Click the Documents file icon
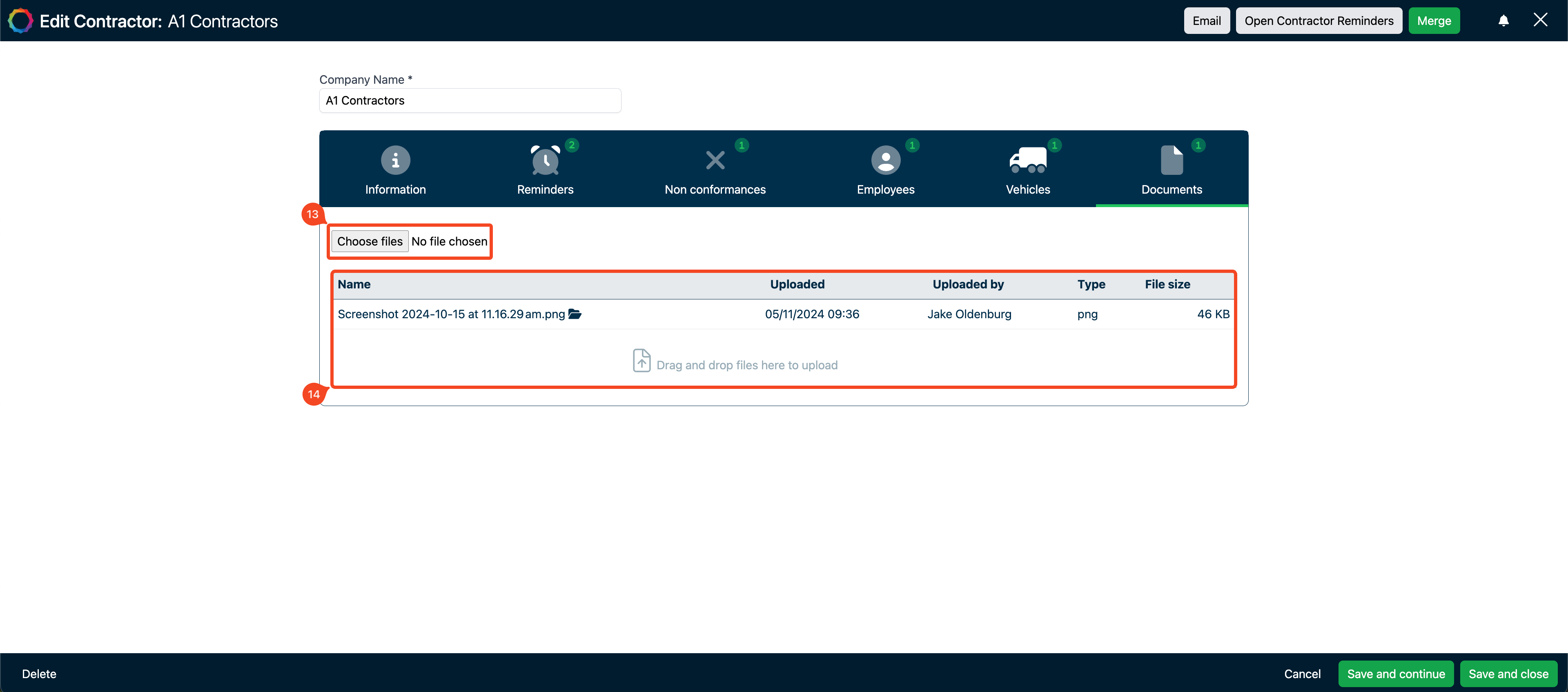 pyautogui.click(x=1172, y=159)
